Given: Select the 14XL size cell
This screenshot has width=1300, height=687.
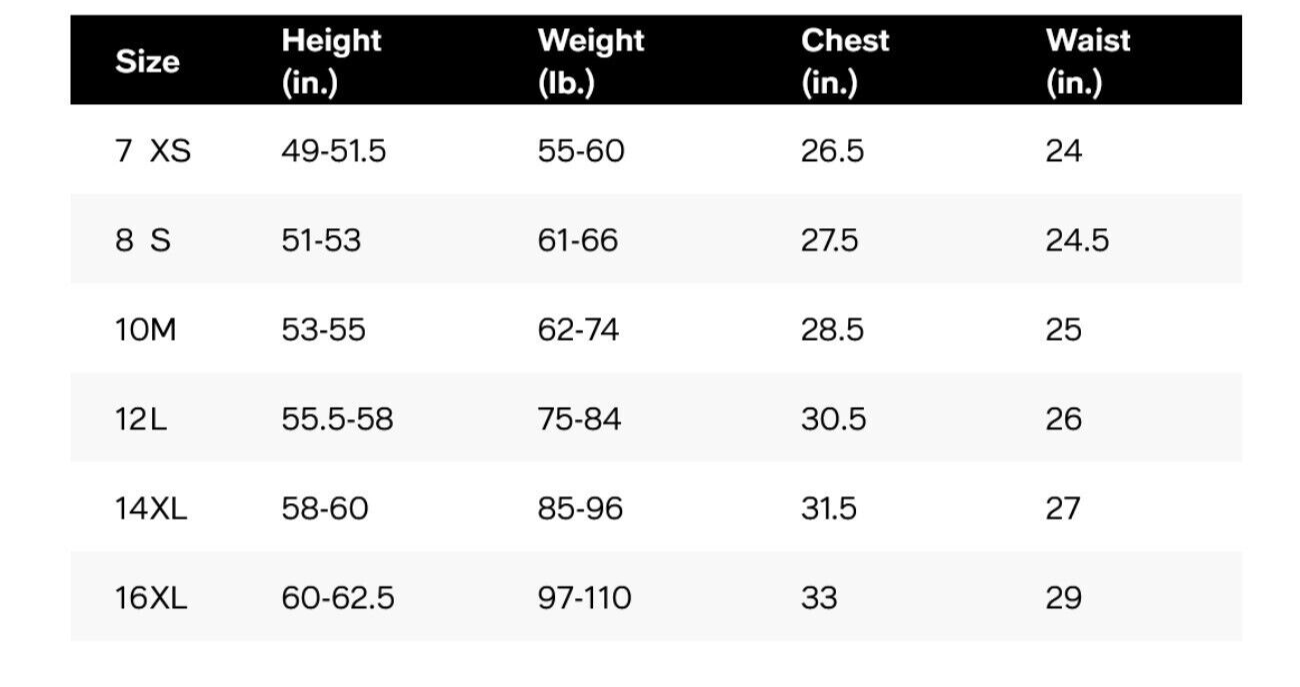Looking at the screenshot, I should [151, 508].
